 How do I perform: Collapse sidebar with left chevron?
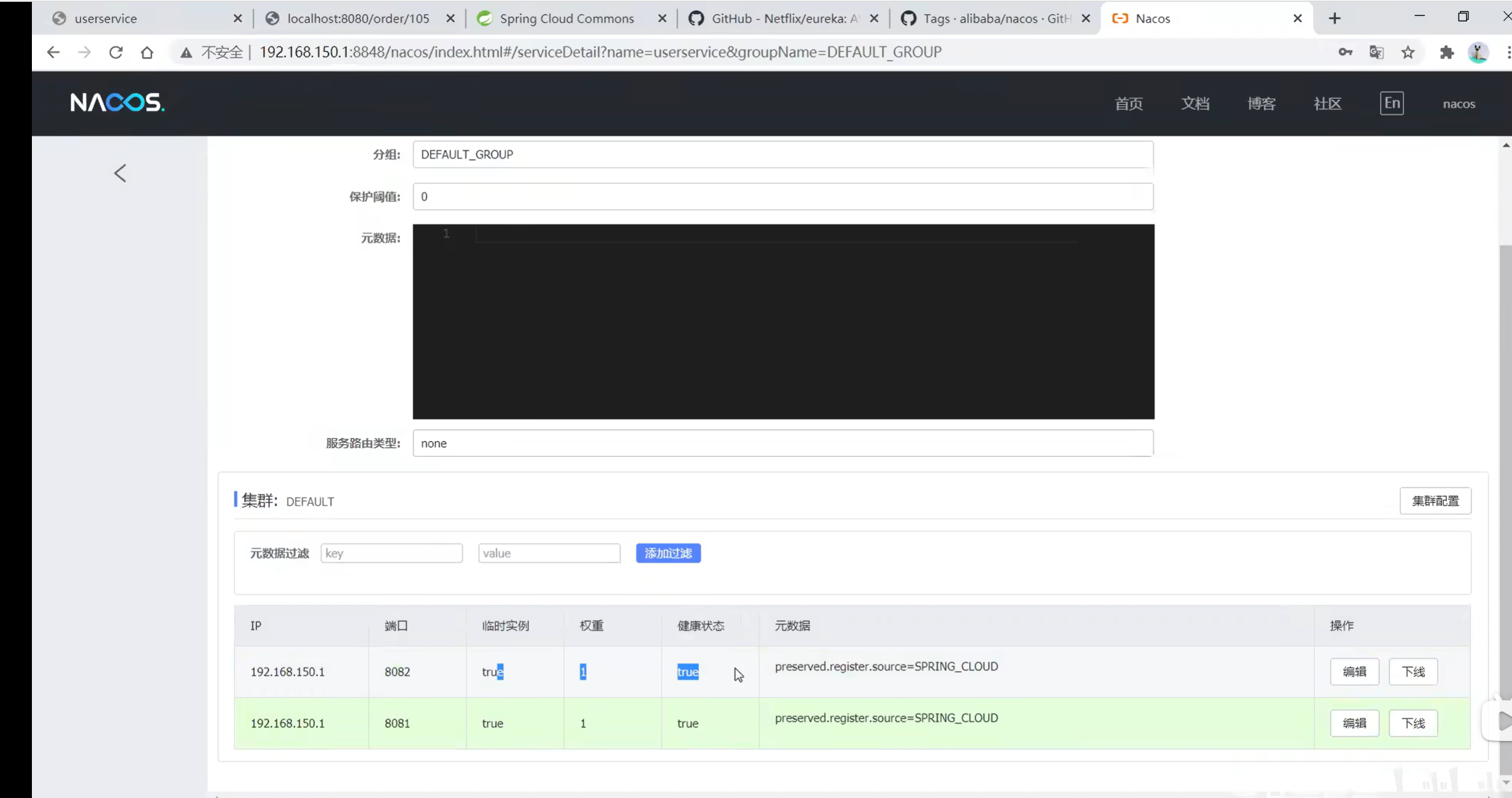click(x=120, y=173)
